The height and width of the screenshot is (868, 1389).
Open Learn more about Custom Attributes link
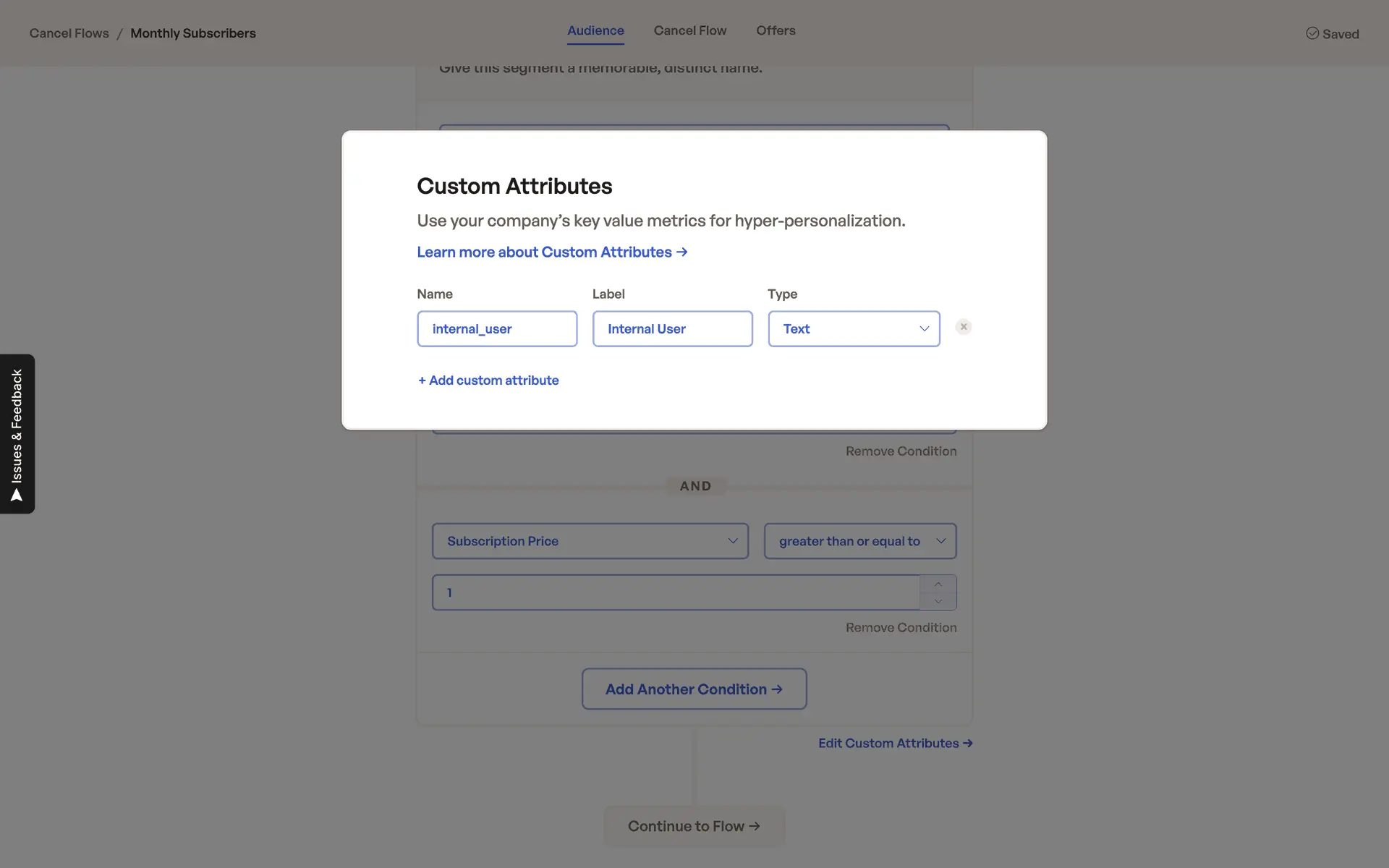[x=552, y=252]
